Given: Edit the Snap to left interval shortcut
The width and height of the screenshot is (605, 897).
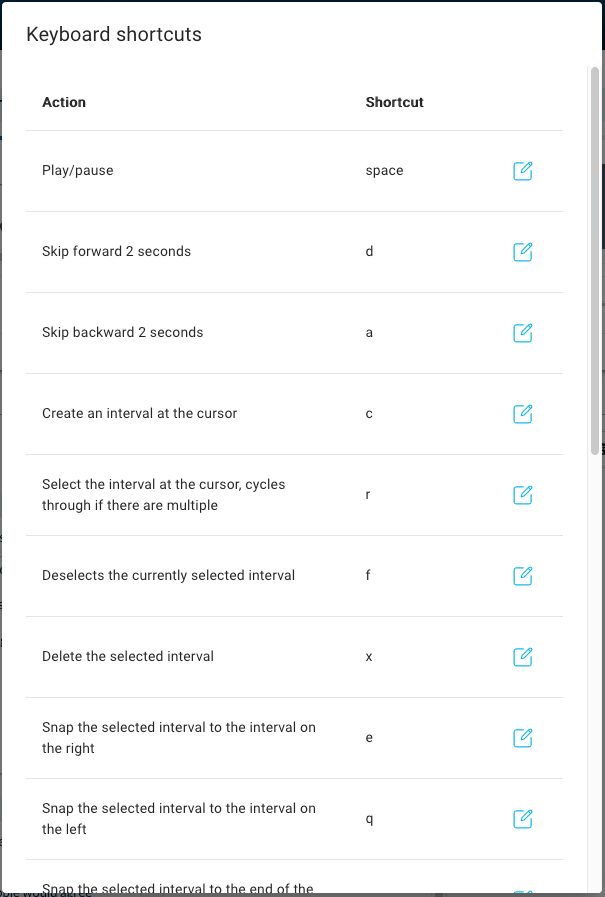Looking at the screenshot, I should click(x=522, y=819).
